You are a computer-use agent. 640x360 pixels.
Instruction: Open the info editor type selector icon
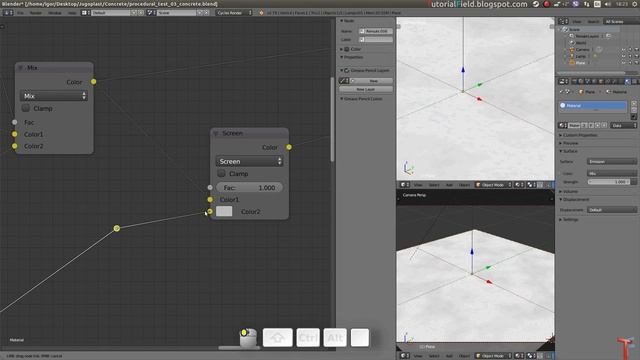[x=8, y=13]
